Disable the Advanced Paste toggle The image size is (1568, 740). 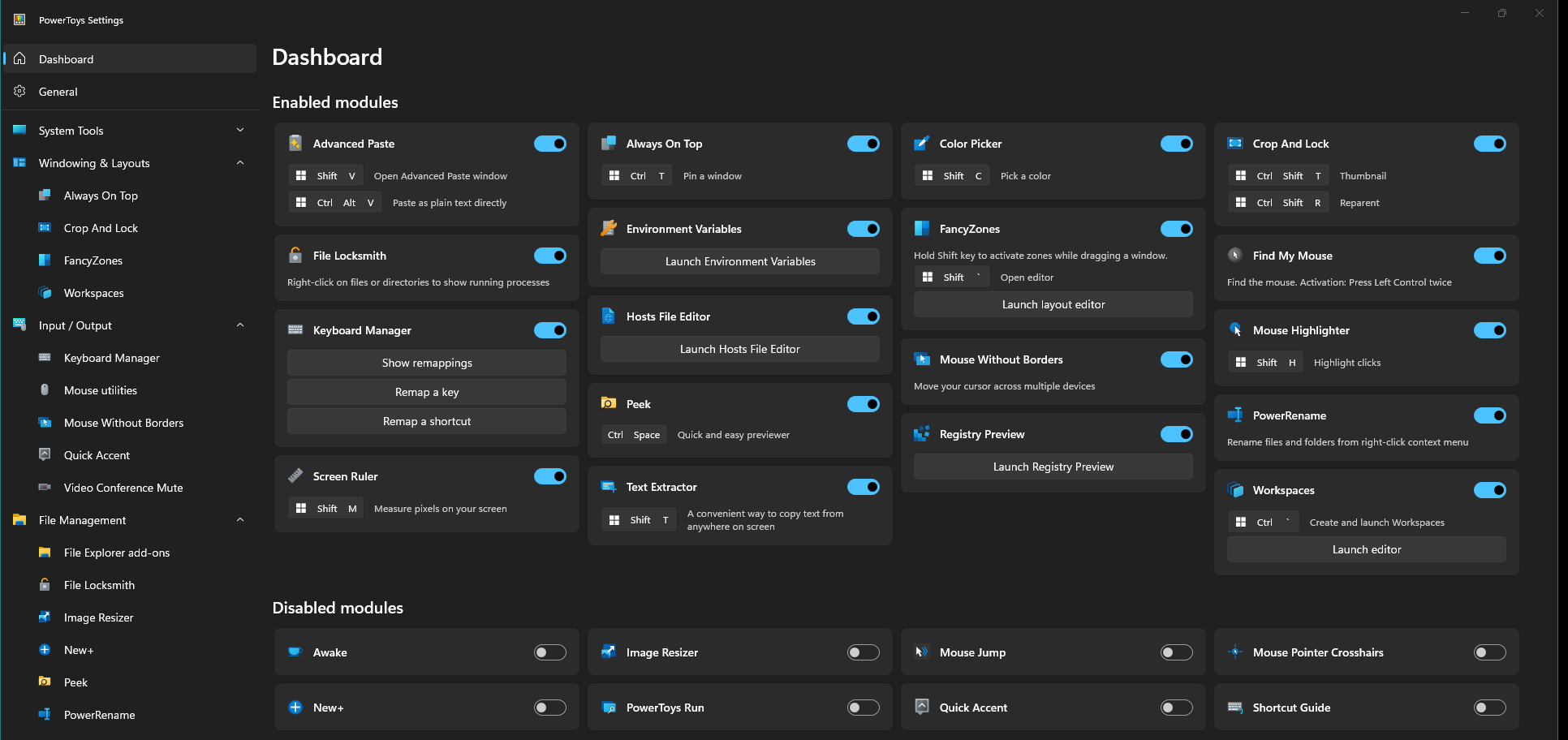tap(549, 144)
